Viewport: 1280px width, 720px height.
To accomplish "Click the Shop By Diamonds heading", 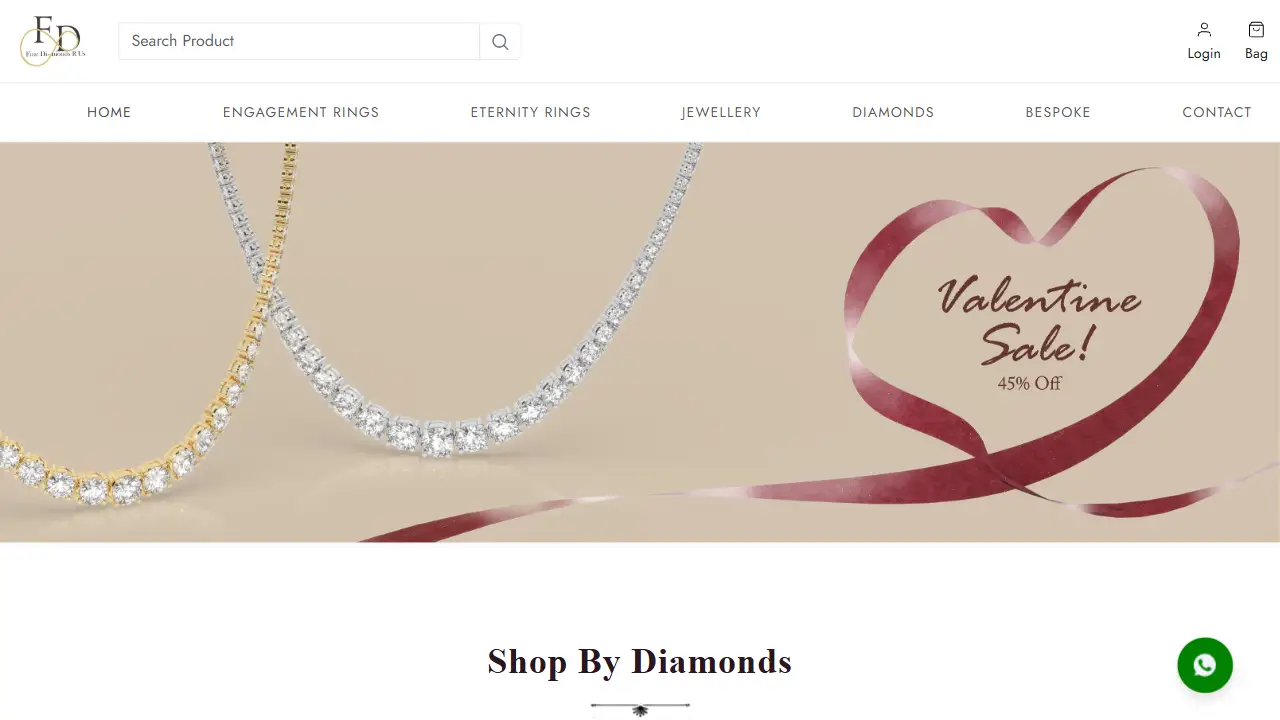I will coord(640,661).
